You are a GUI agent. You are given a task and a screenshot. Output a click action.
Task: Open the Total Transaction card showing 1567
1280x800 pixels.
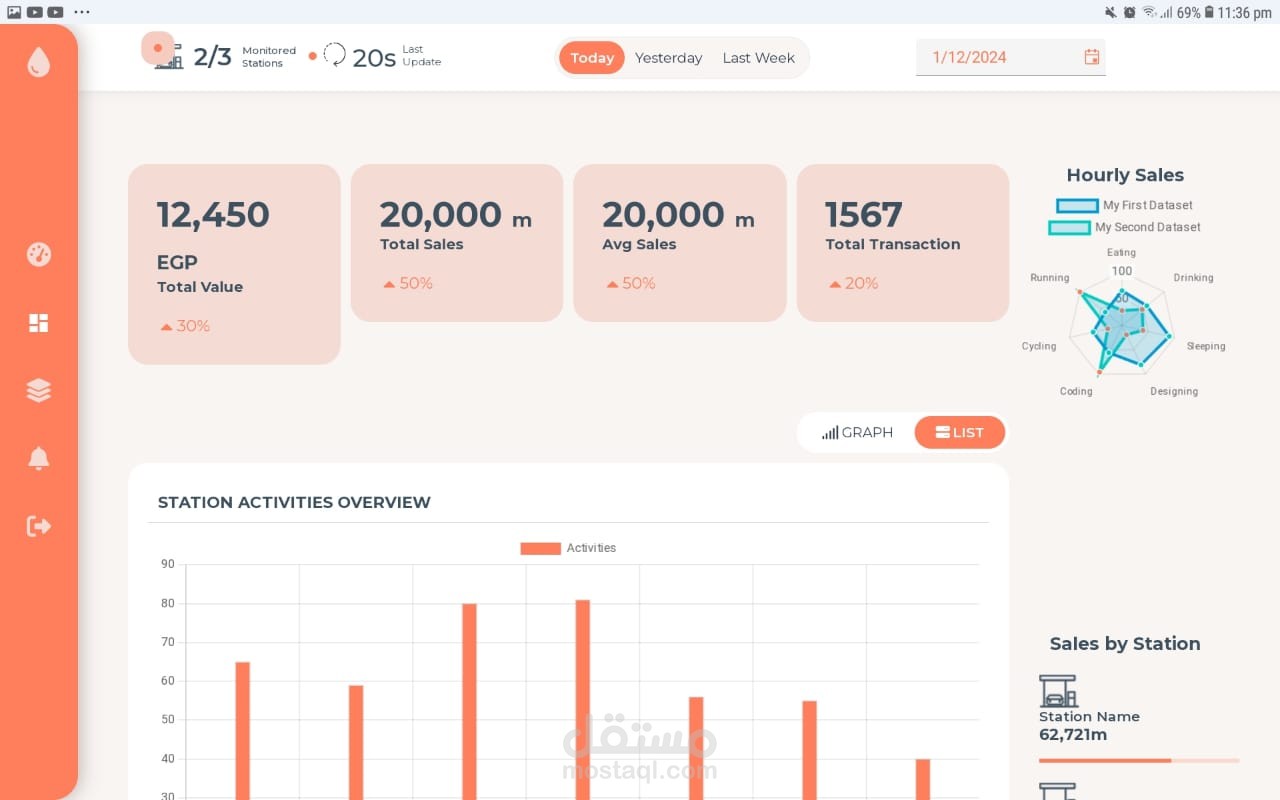click(x=903, y=243)
